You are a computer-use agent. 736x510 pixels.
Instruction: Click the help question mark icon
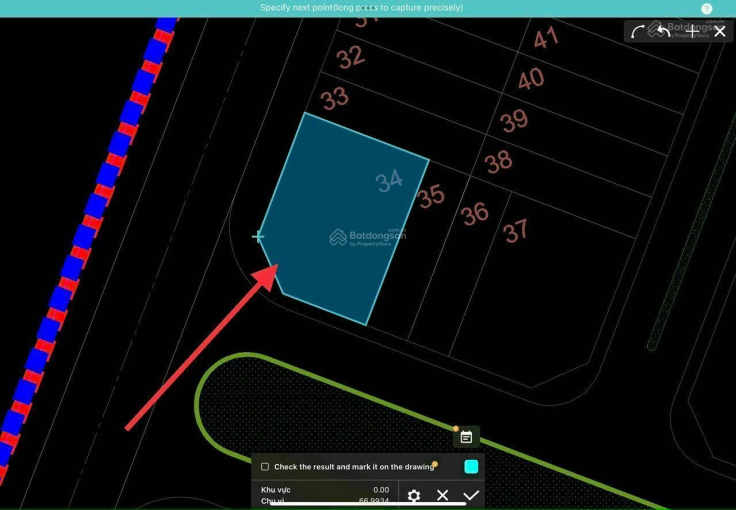(x=707, y=8)
